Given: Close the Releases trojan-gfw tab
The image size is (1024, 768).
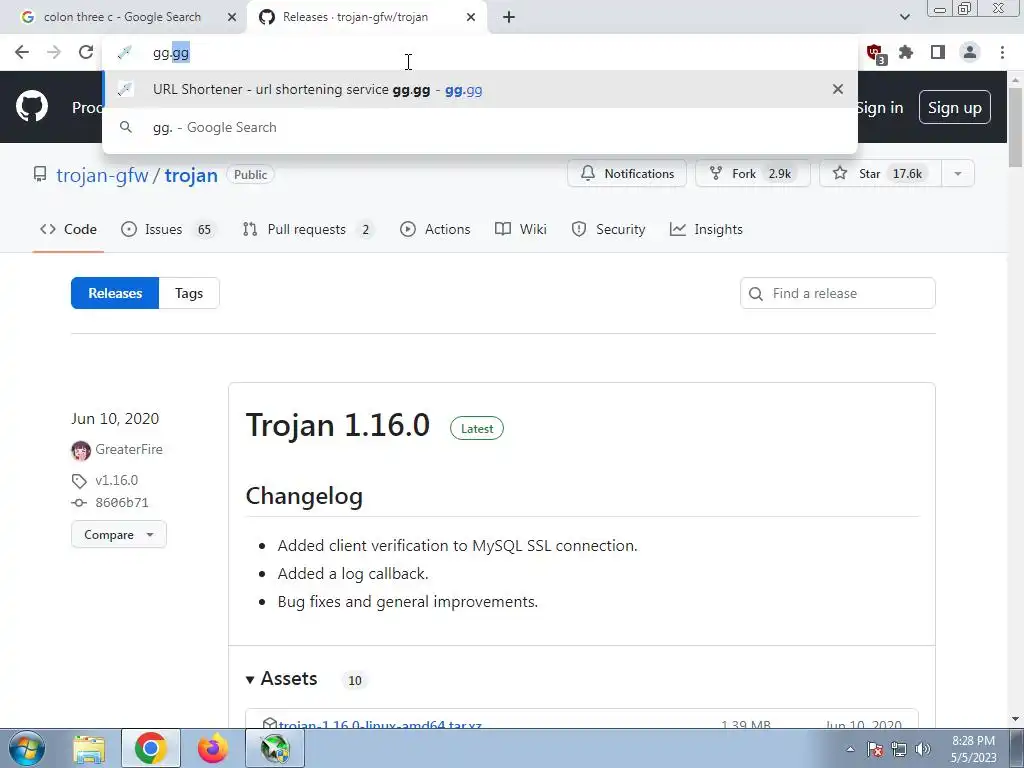Looking at the screenshot, I should tap(471, 18).
